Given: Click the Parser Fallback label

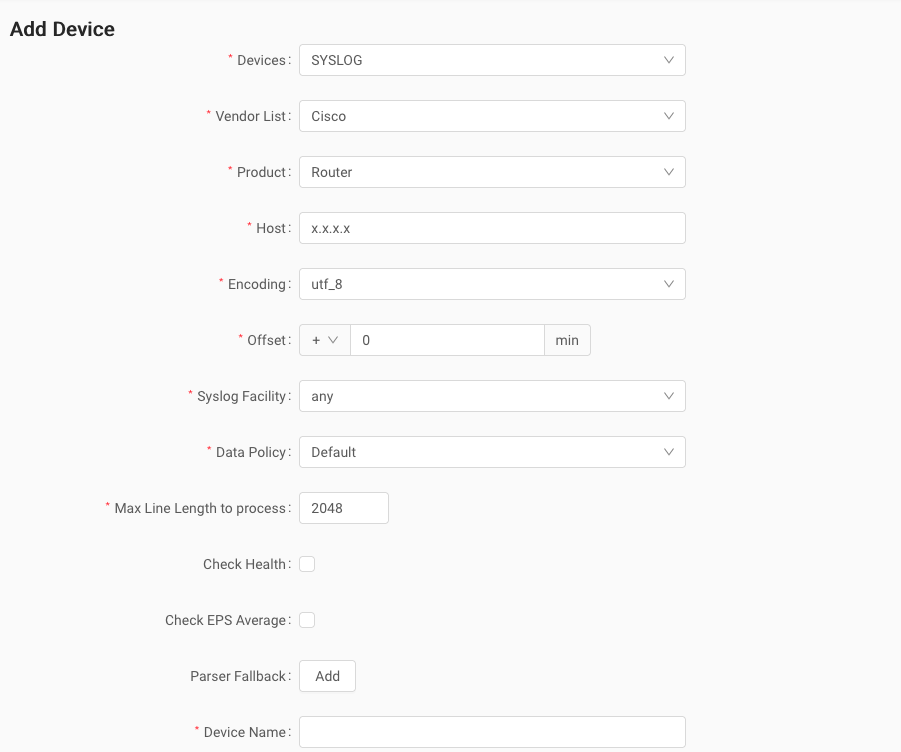Looking at the screenshot, I should click(238, 676).
